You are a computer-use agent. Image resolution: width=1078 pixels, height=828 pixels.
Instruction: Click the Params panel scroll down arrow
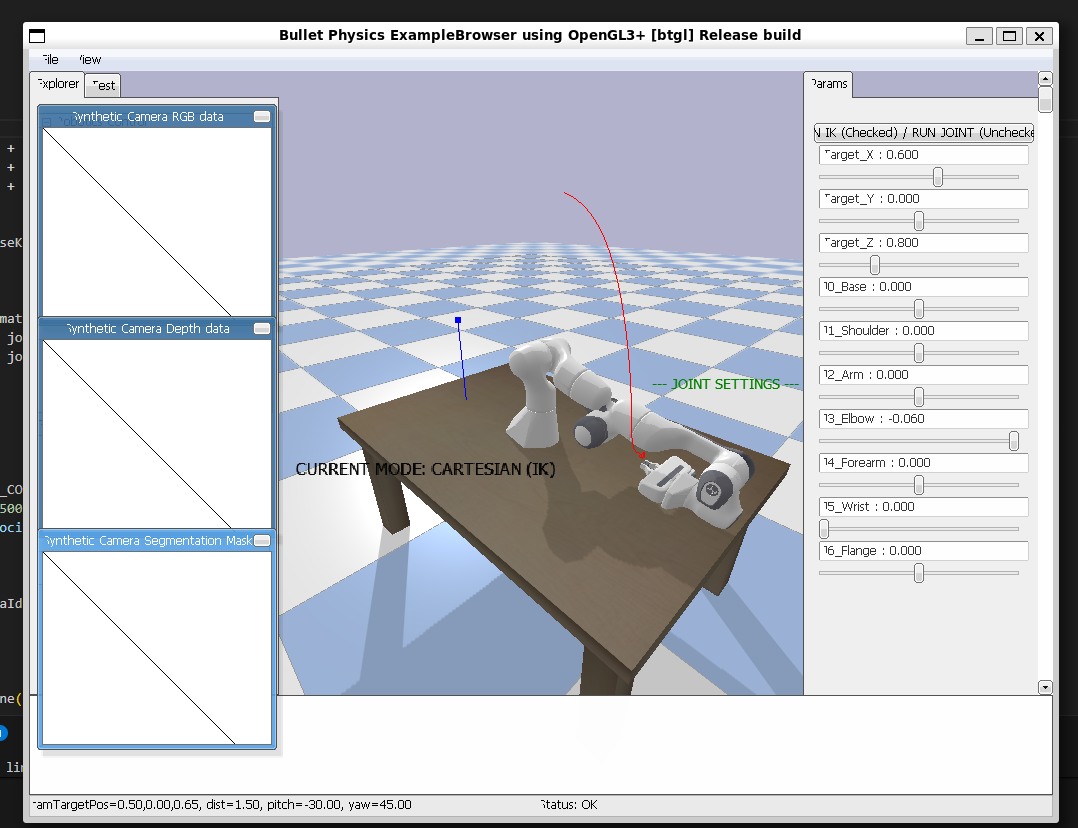click(1045, 687)
